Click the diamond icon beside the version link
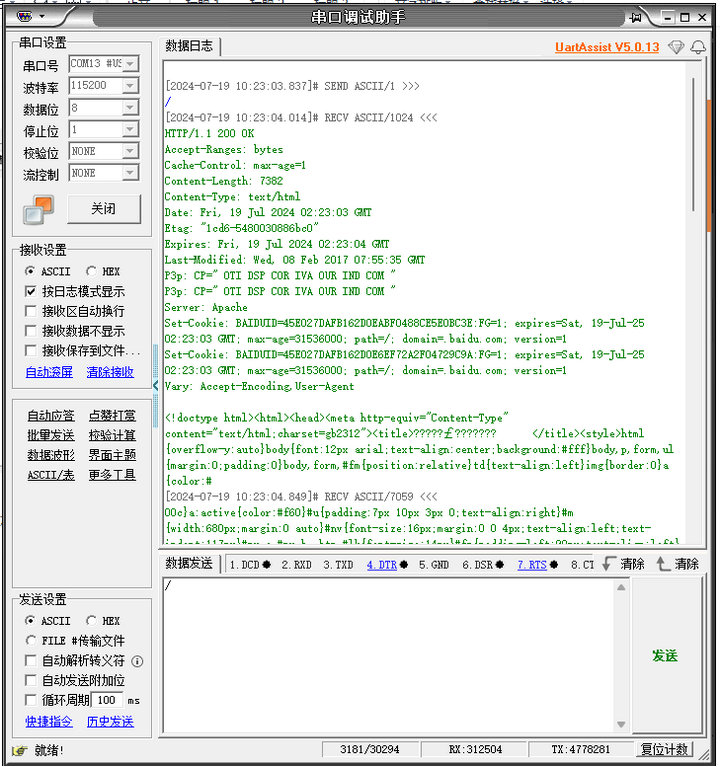 click(676, 47)
